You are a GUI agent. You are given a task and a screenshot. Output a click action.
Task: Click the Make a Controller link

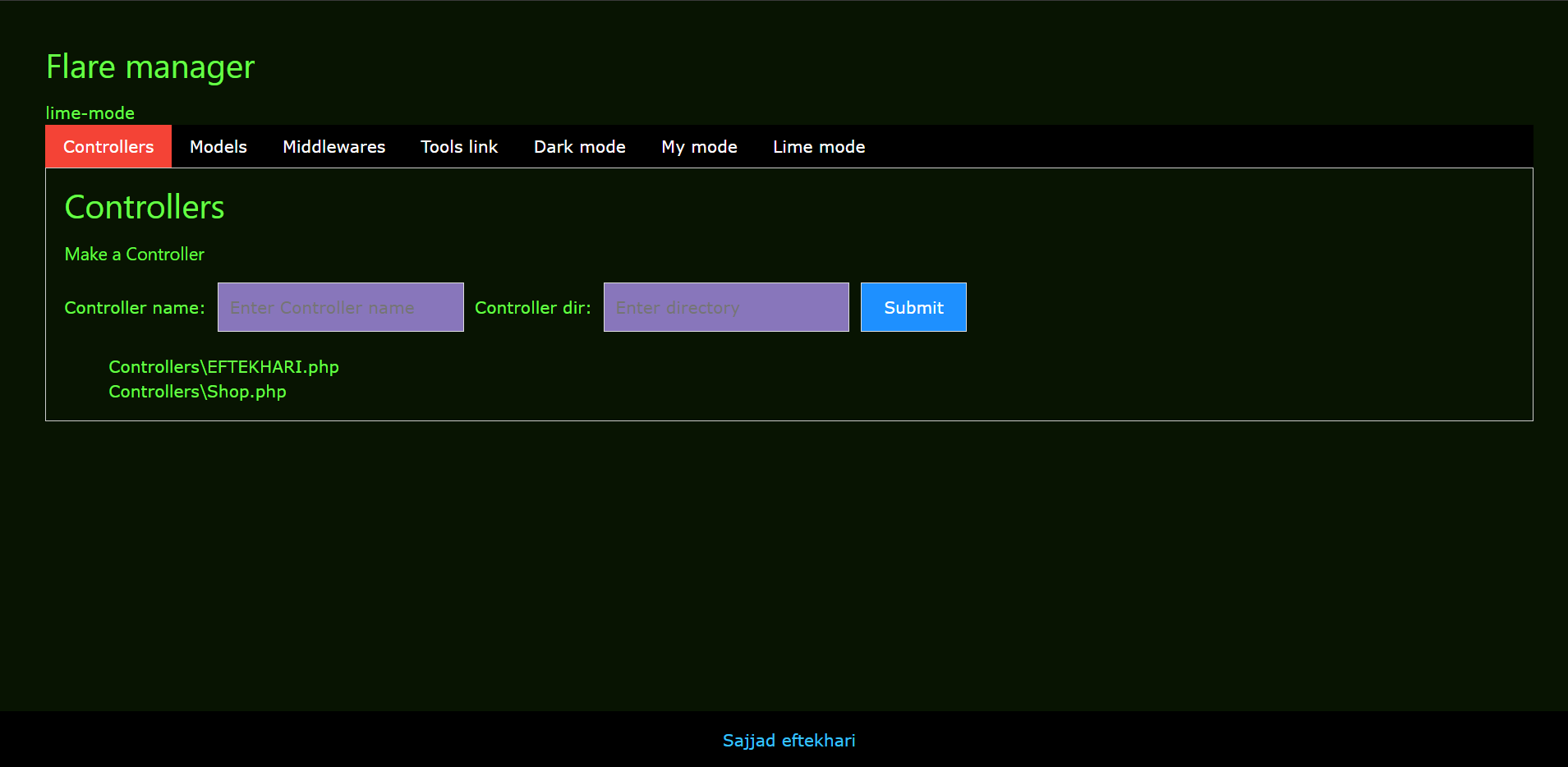(x=134, y=254)
